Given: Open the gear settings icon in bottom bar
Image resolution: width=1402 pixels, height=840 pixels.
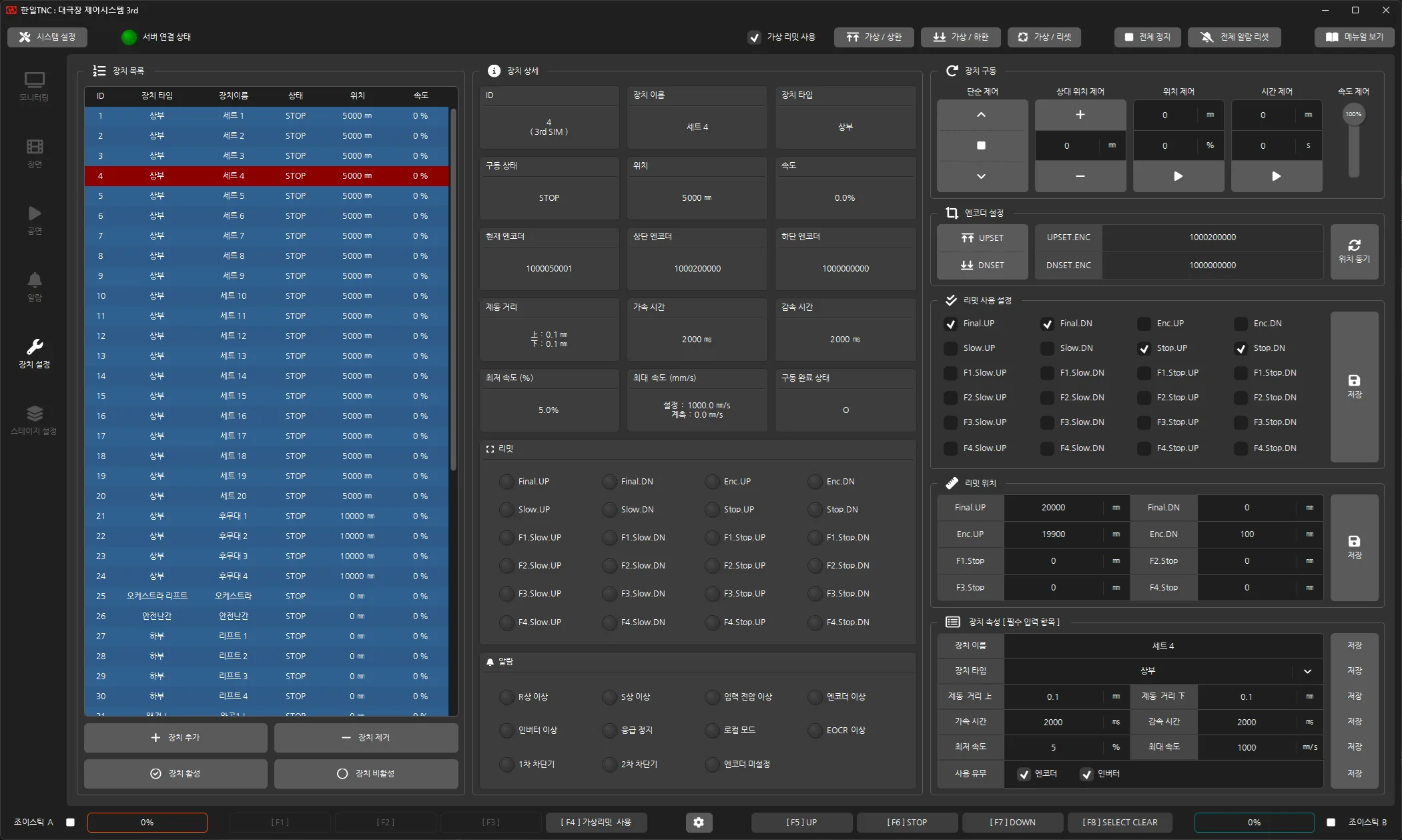Looking at the screenshot, I should coord(699,822).
